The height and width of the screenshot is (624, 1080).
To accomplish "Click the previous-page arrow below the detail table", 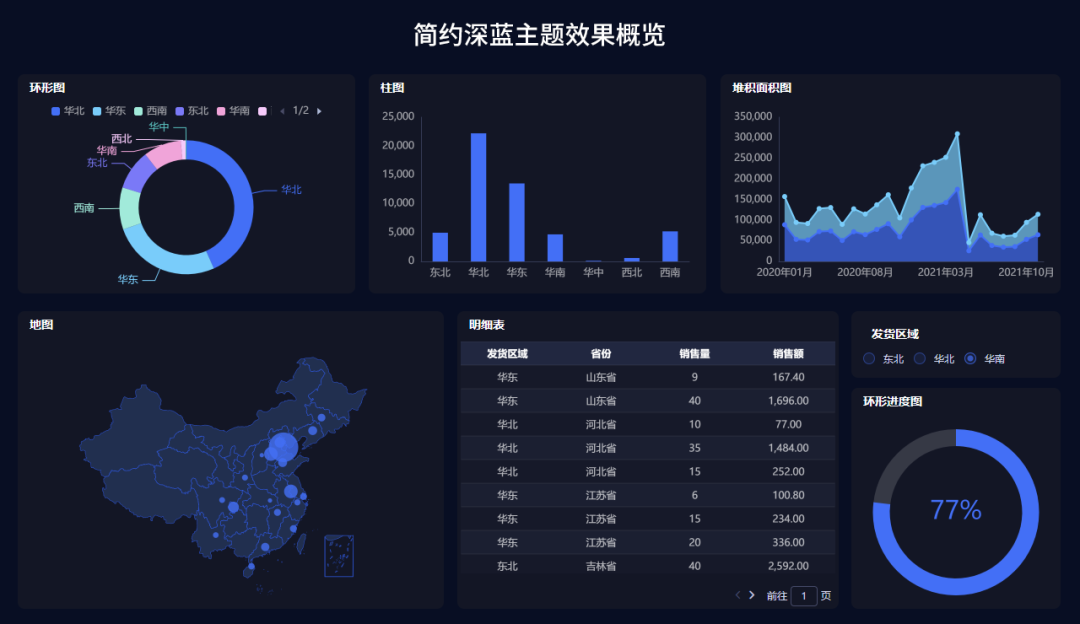I will 737,594.
